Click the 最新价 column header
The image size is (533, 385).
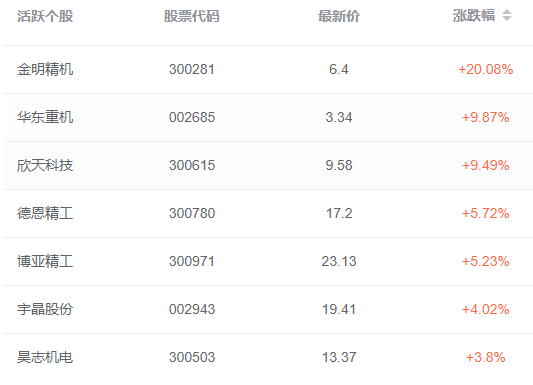[x=339, y=16]
